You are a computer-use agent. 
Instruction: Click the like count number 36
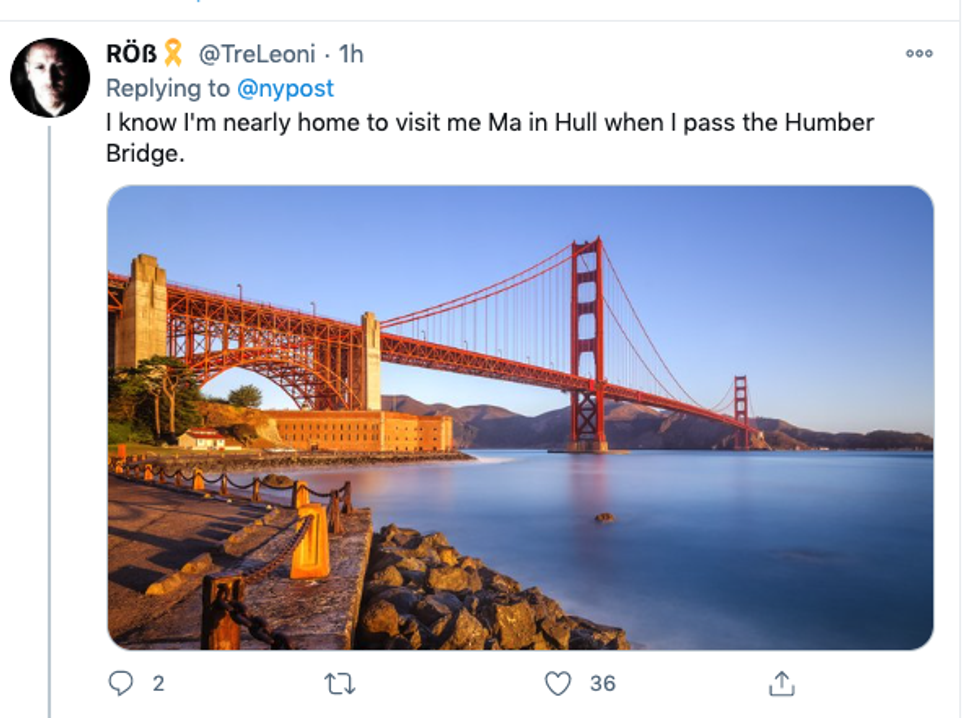click(602, 683)
